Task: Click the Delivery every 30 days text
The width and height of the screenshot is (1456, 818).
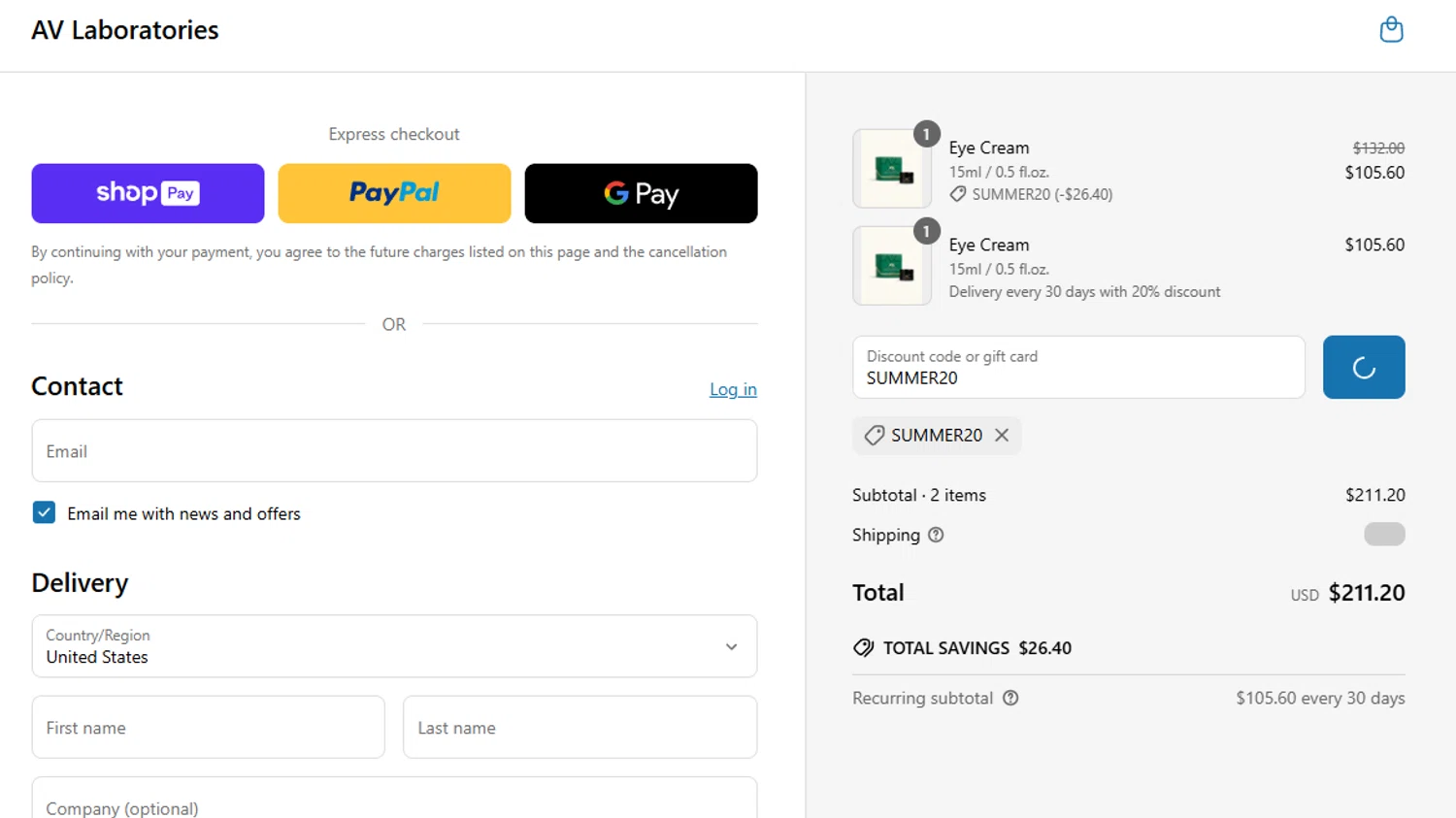Action: click(1084, 292)
